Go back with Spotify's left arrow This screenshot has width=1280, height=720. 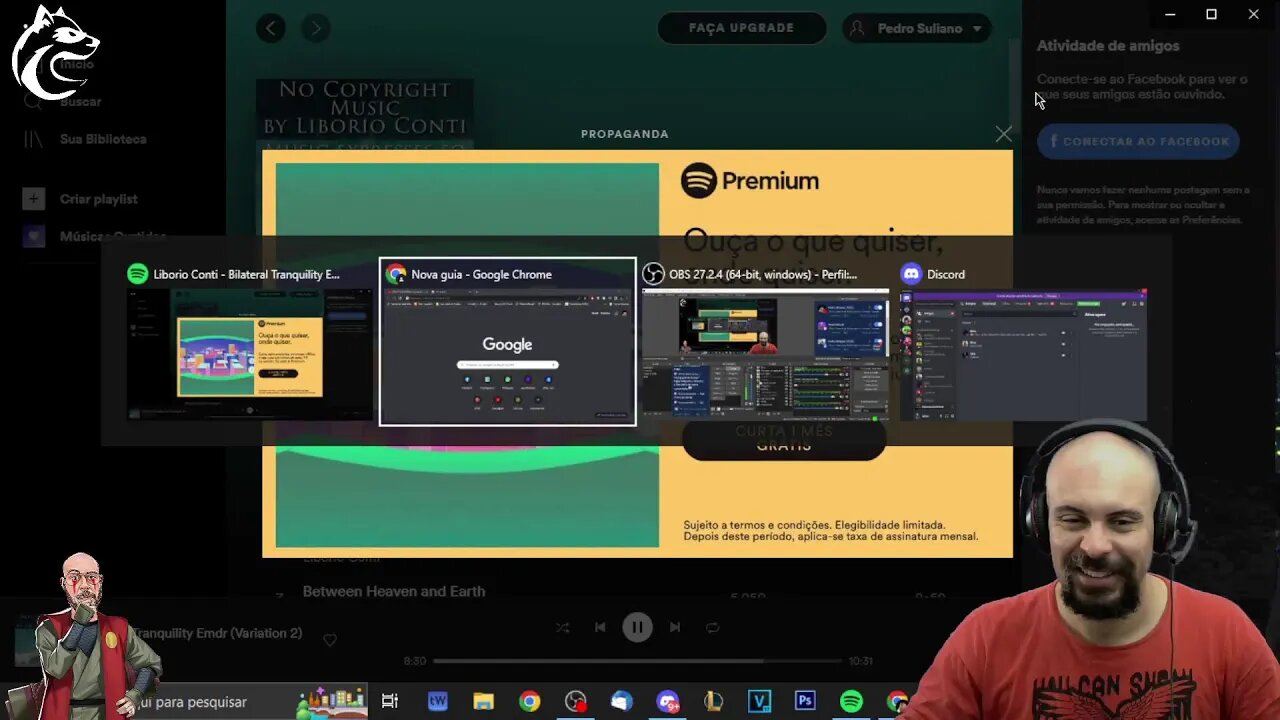point(271,28)
